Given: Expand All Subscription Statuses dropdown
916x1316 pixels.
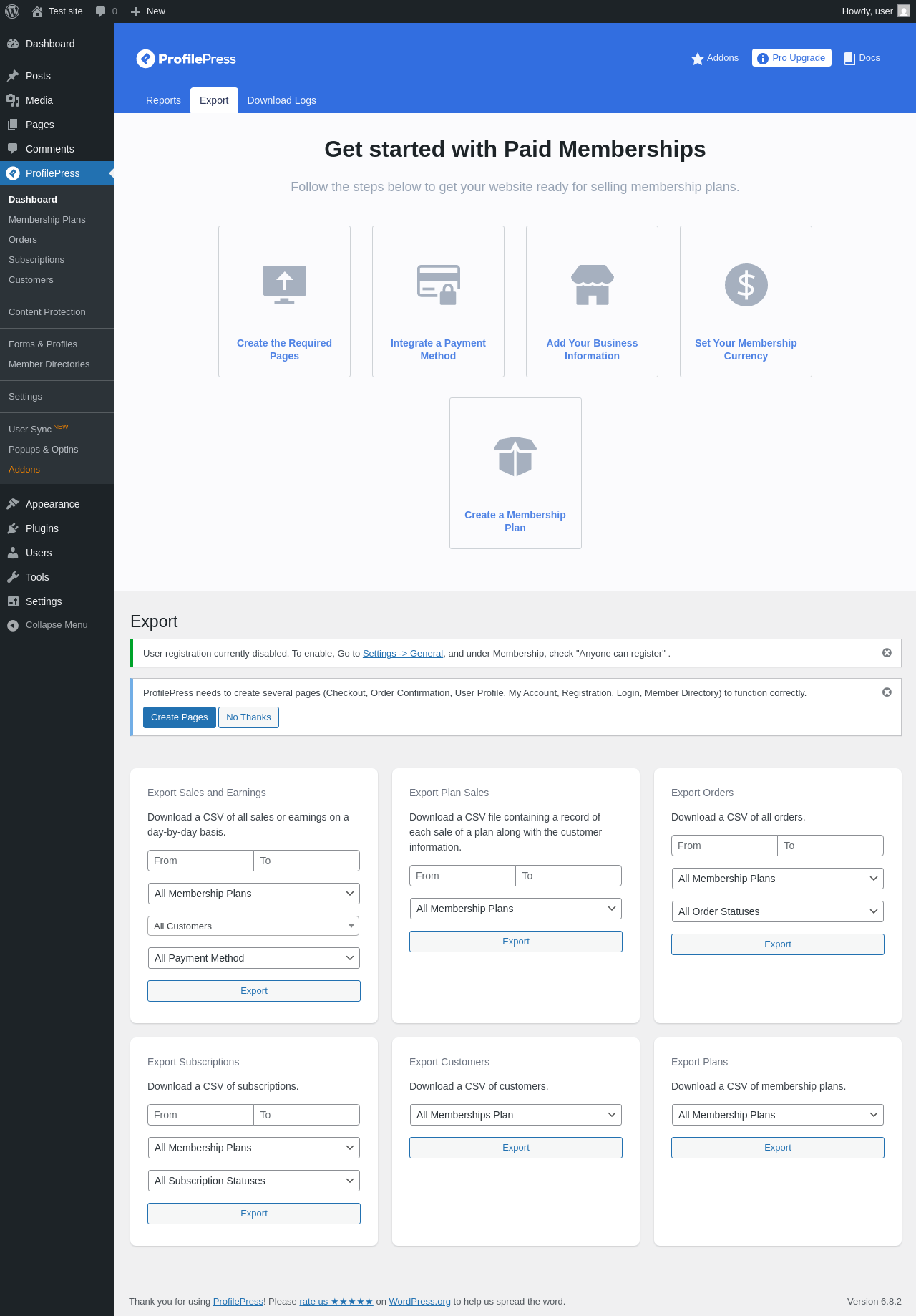Looking at the screenshot, I should point(253,1181).
